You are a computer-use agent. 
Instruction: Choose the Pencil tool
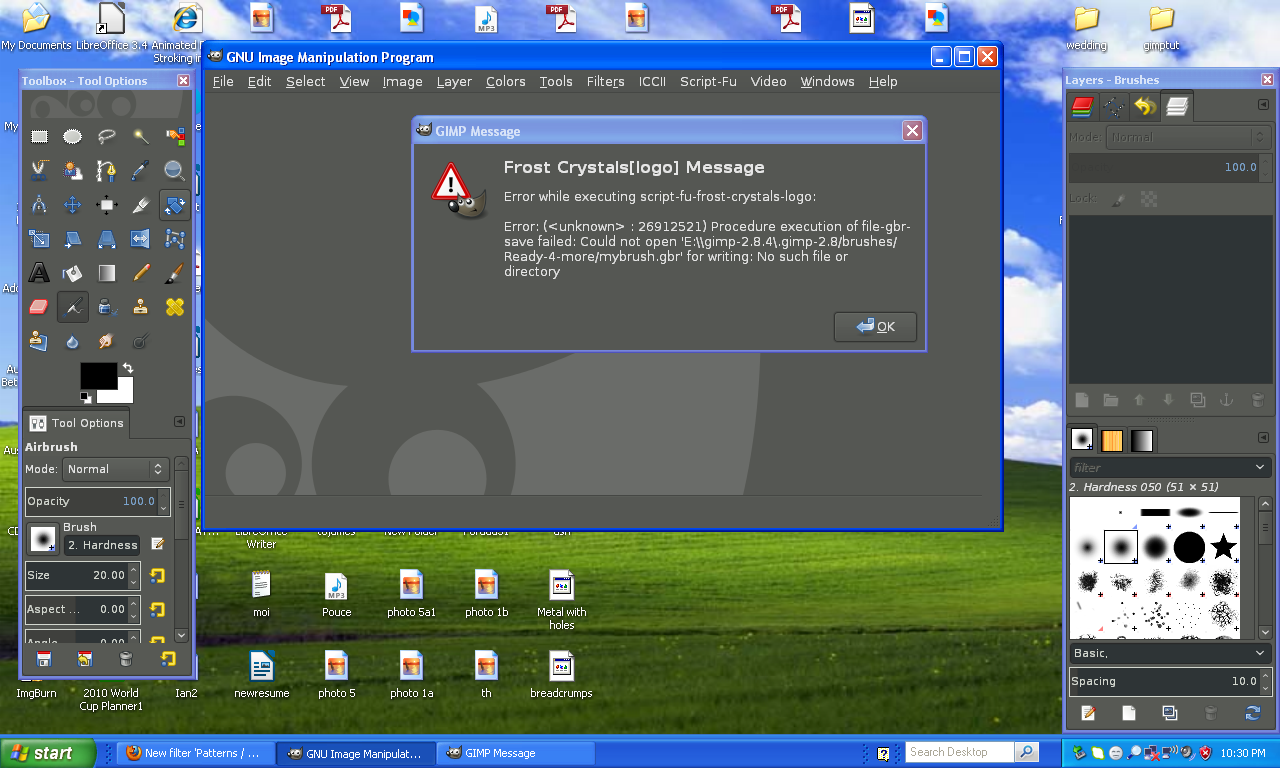pos(141,273)
